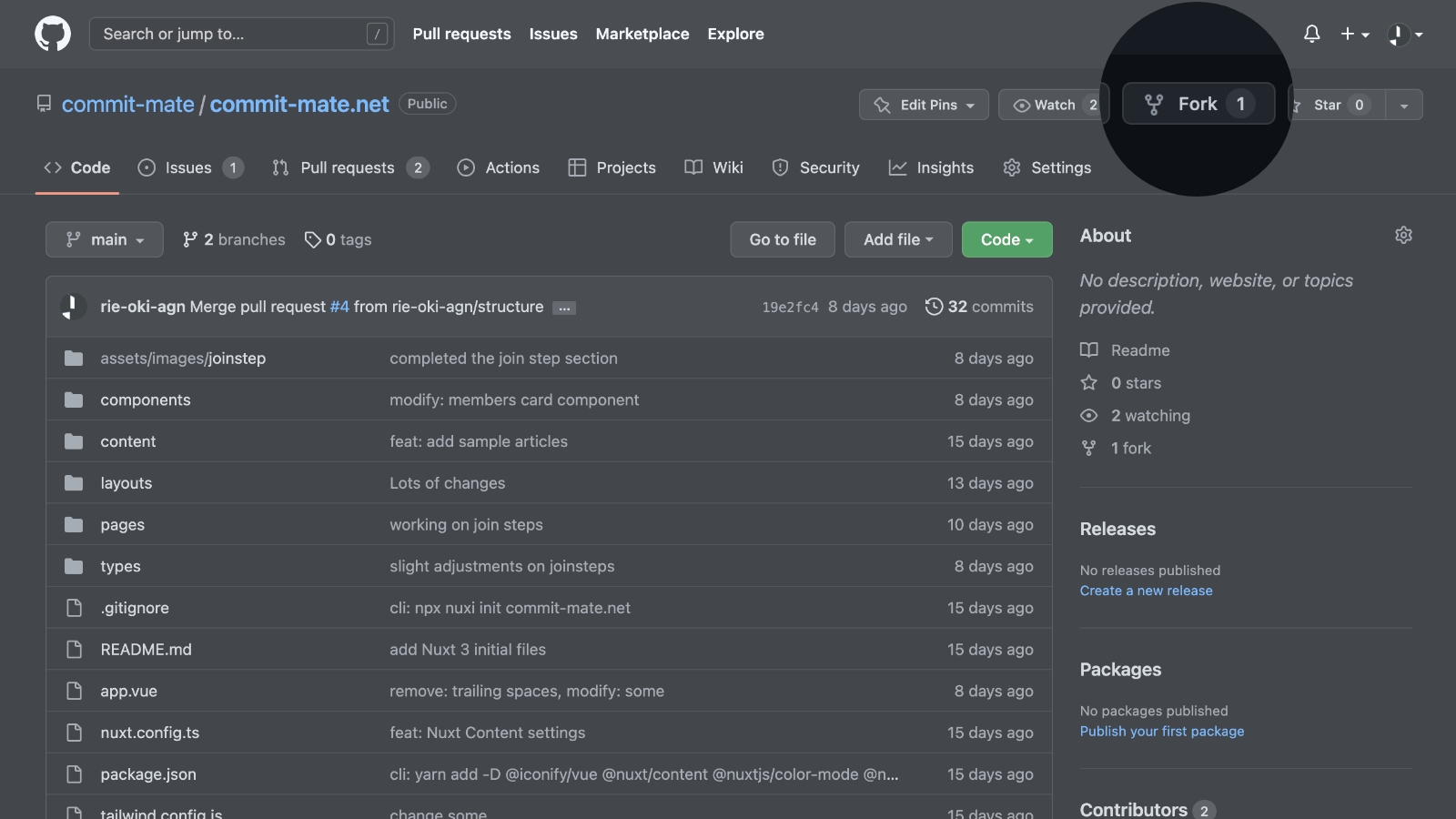Click the components folder icon
Image resolution: width=1456 pixels, height=819 pixels.
(74, 400)
